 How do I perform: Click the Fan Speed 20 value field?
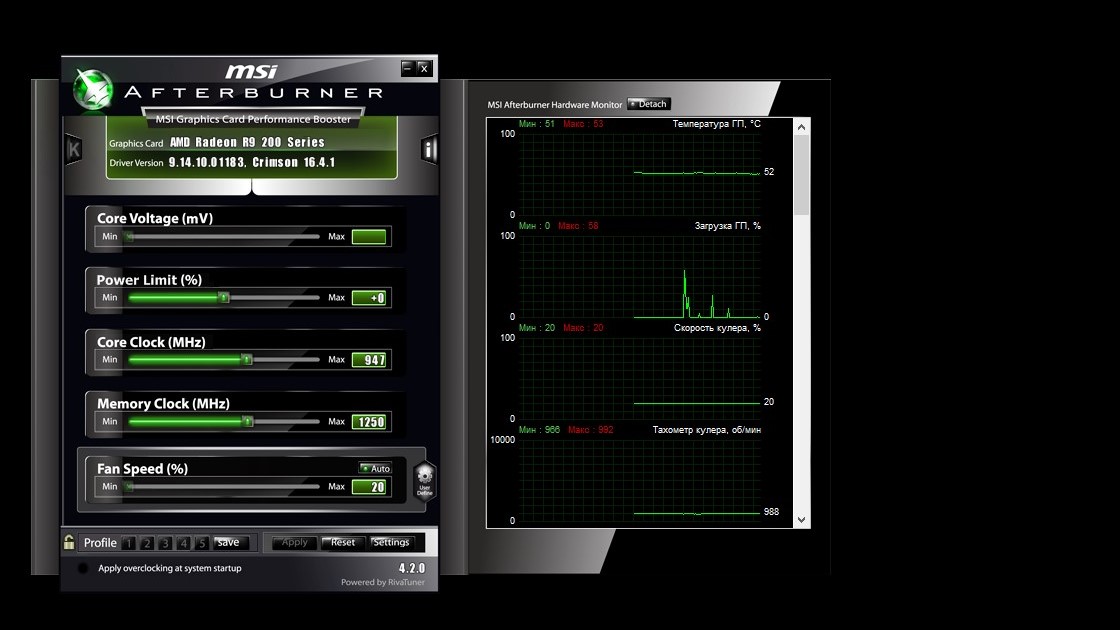coord(369,487)
